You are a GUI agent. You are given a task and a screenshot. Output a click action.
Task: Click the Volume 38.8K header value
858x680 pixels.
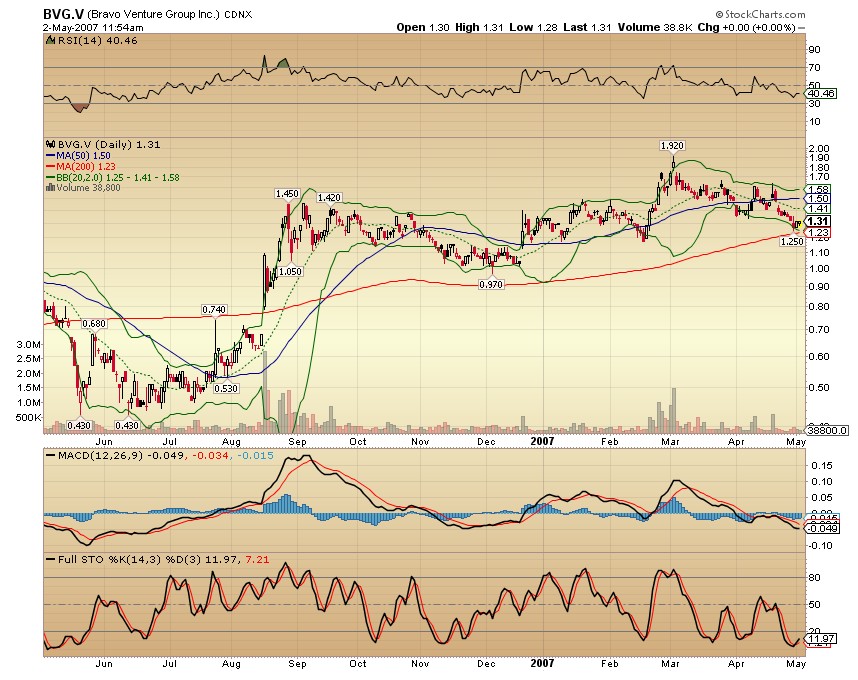[656, 27]
